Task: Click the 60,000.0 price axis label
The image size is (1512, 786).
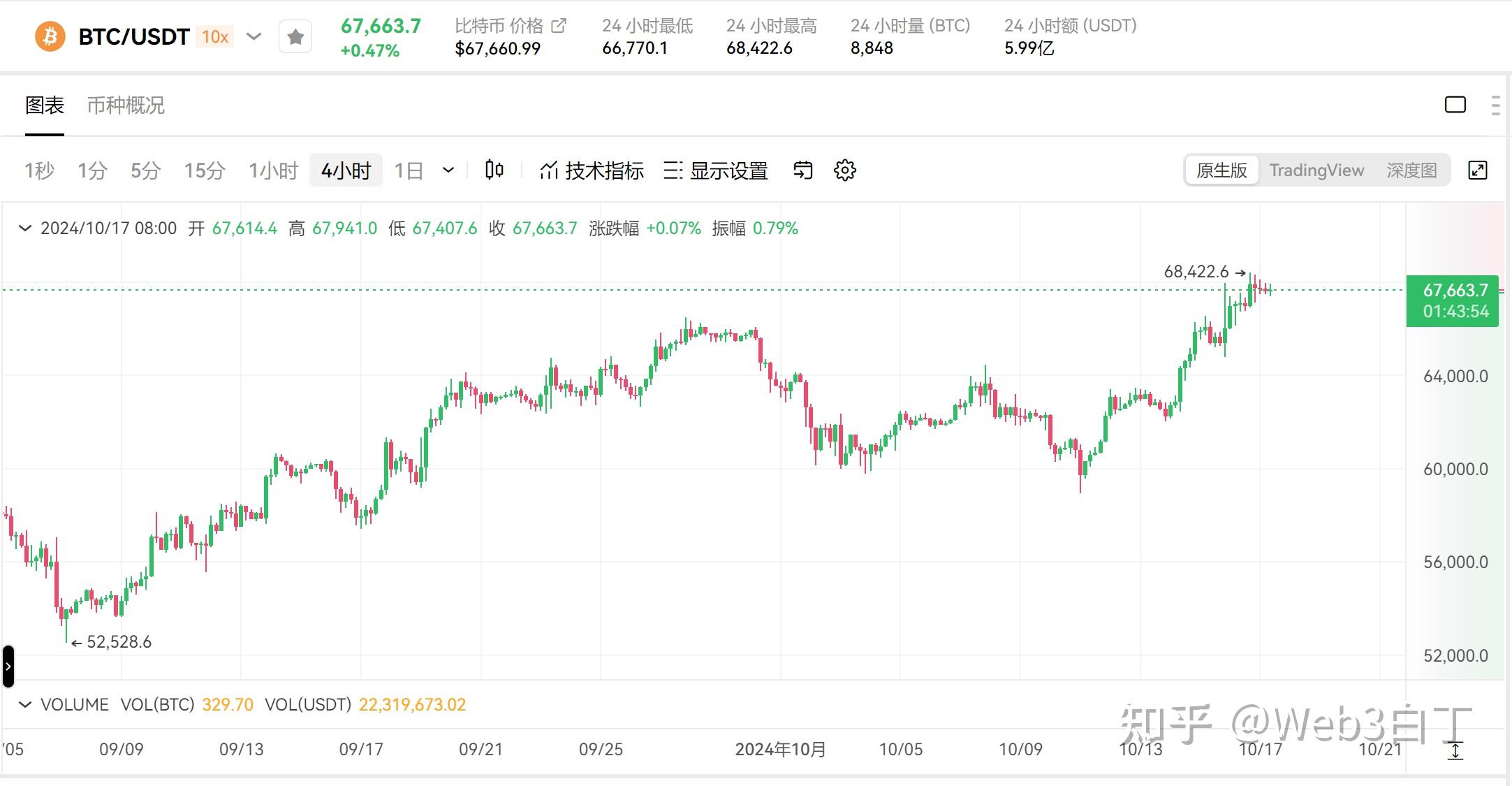Action: (1455, 469)
